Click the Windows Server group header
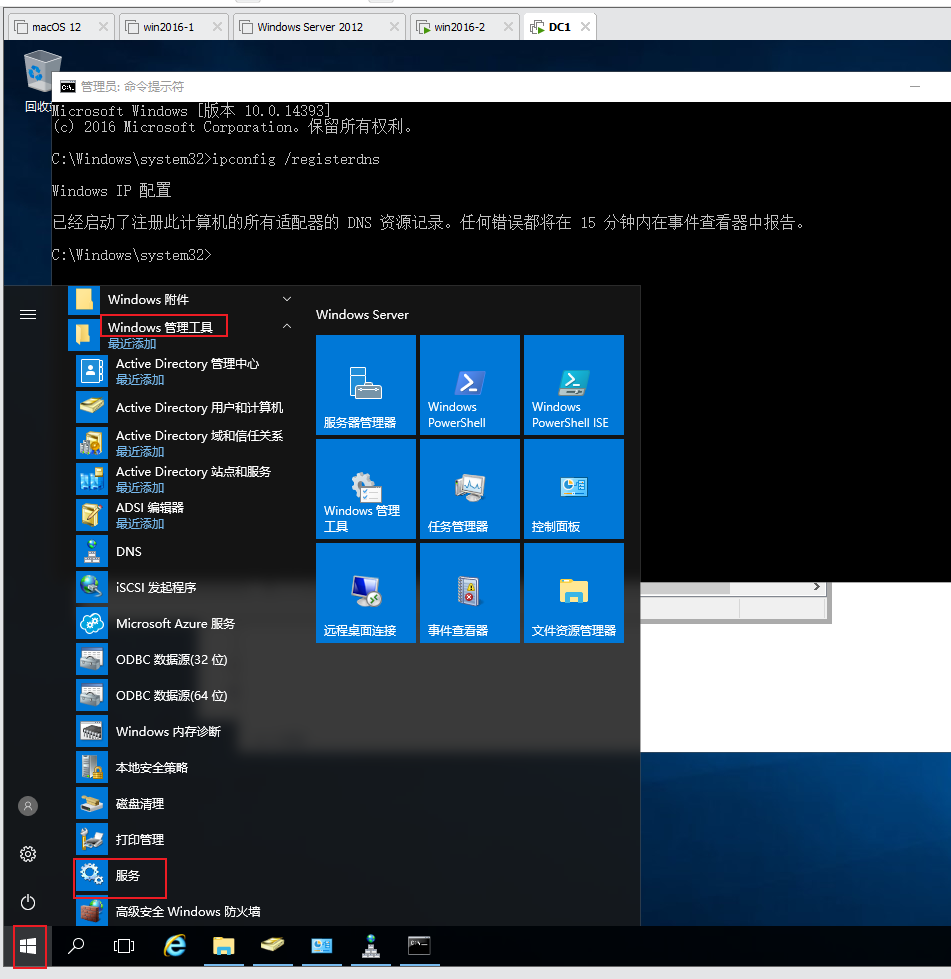Viewport: 951px width, 979px height. pyautogui.click(x=362, y=315)
